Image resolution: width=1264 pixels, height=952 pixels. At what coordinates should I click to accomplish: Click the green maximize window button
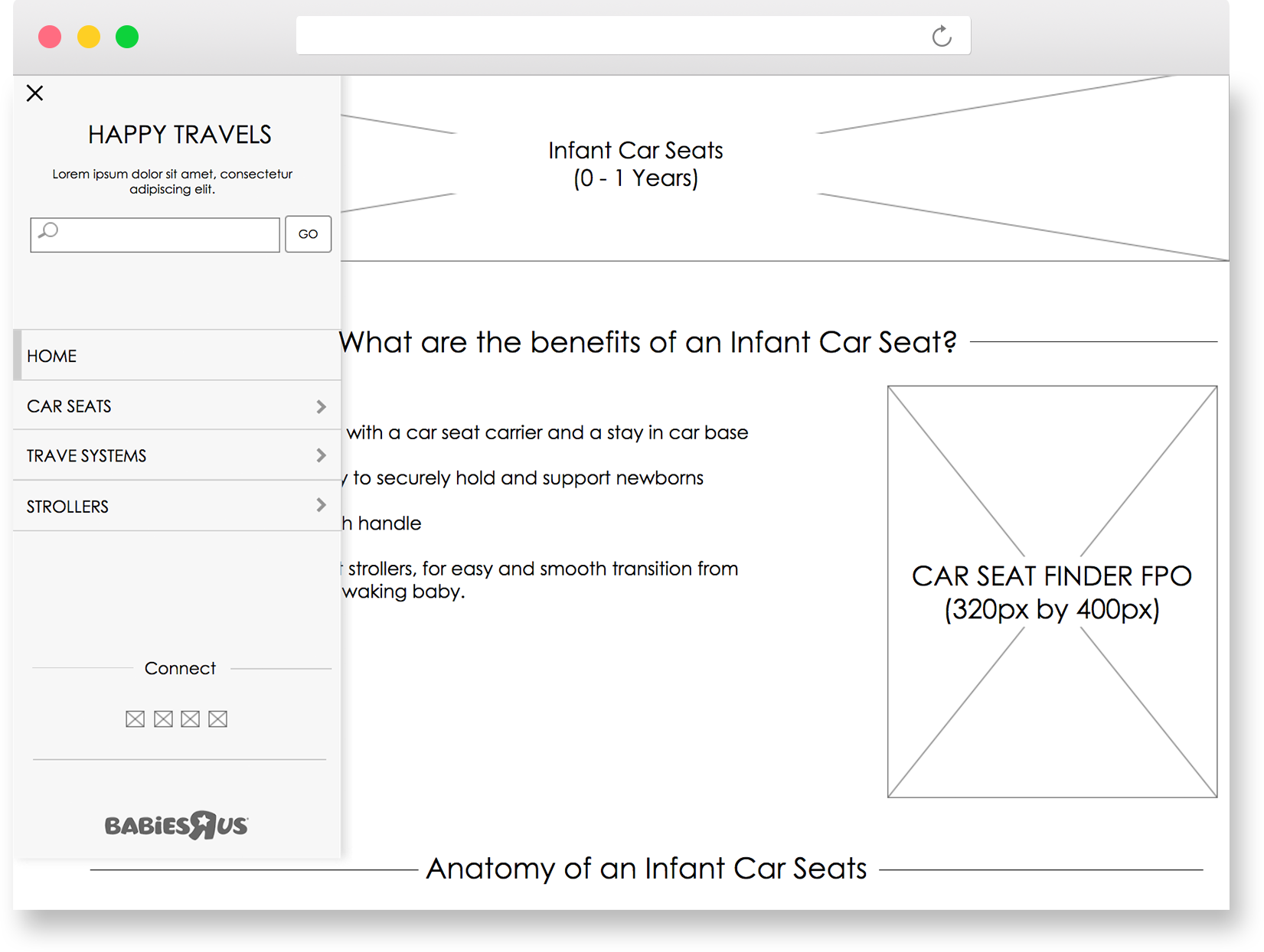[x=127, y=37]
